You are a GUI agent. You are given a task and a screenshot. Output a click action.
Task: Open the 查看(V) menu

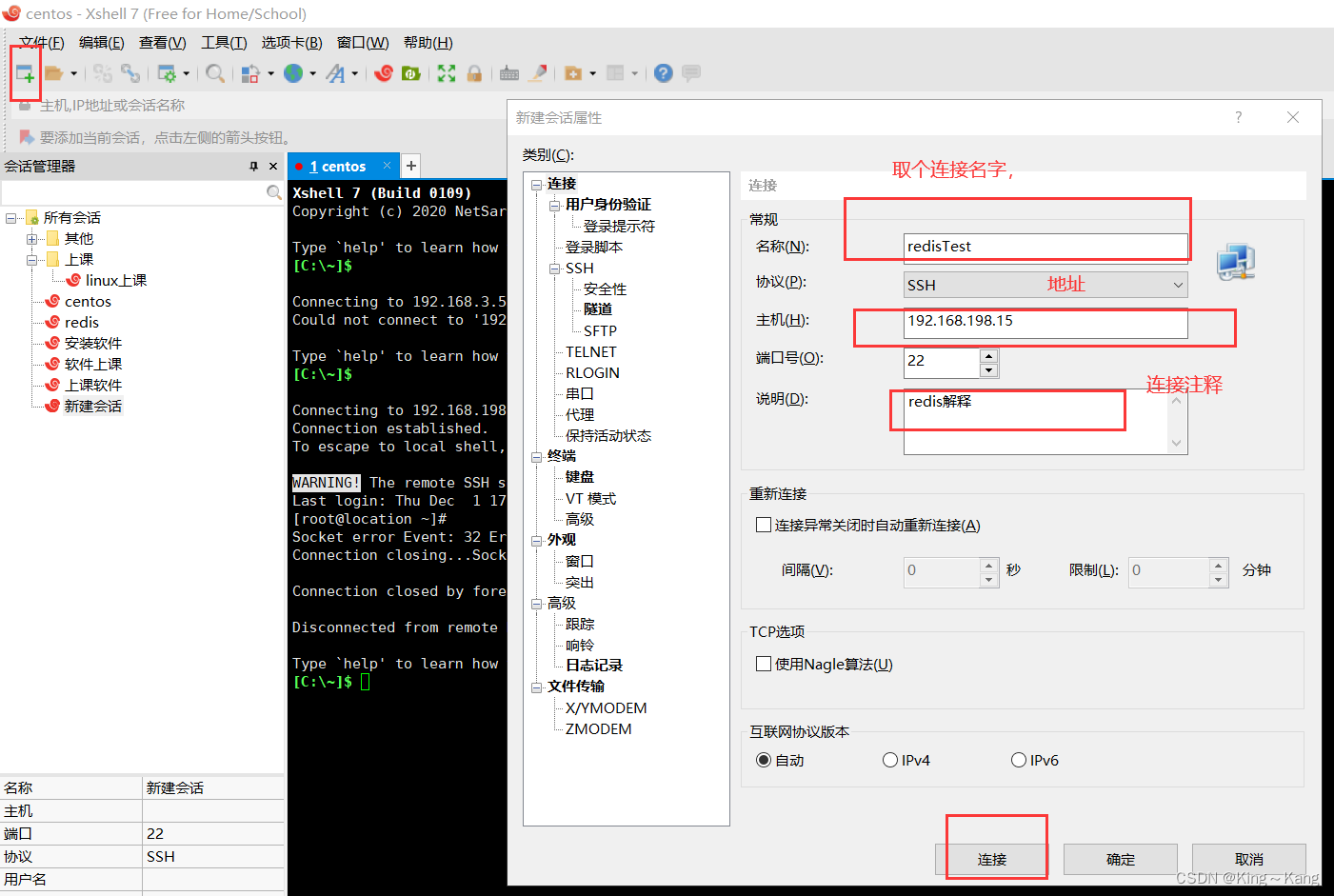162,43
